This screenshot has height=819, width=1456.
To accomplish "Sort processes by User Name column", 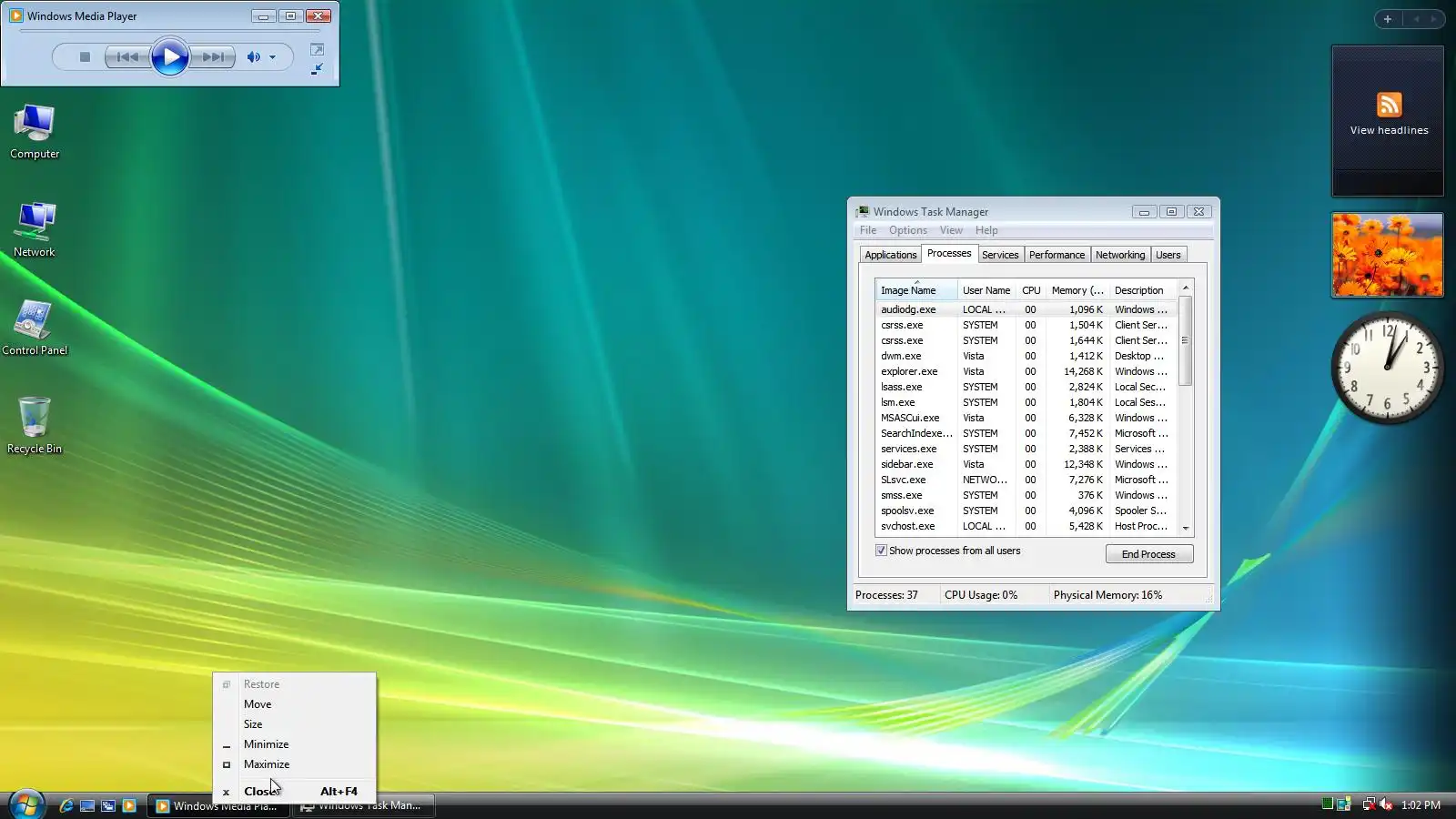I will [x=986, y=290].
